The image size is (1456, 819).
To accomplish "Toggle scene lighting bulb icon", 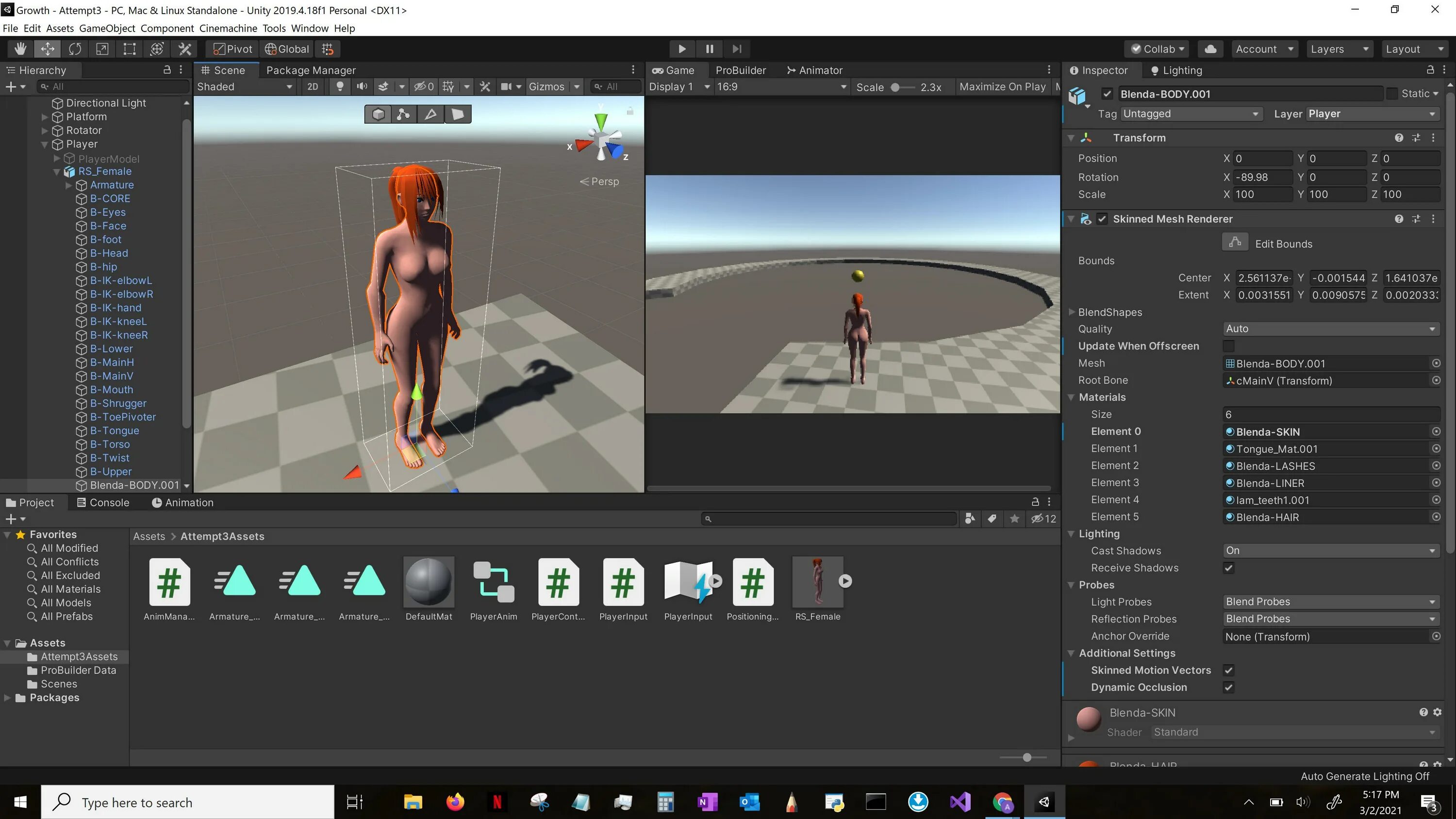I will click(340, 86).
